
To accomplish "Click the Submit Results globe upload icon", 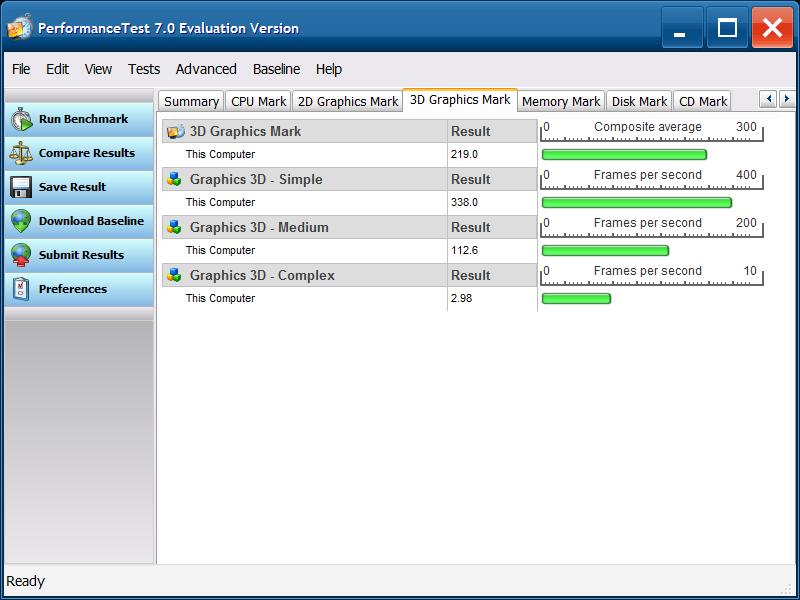I will 21,255.
